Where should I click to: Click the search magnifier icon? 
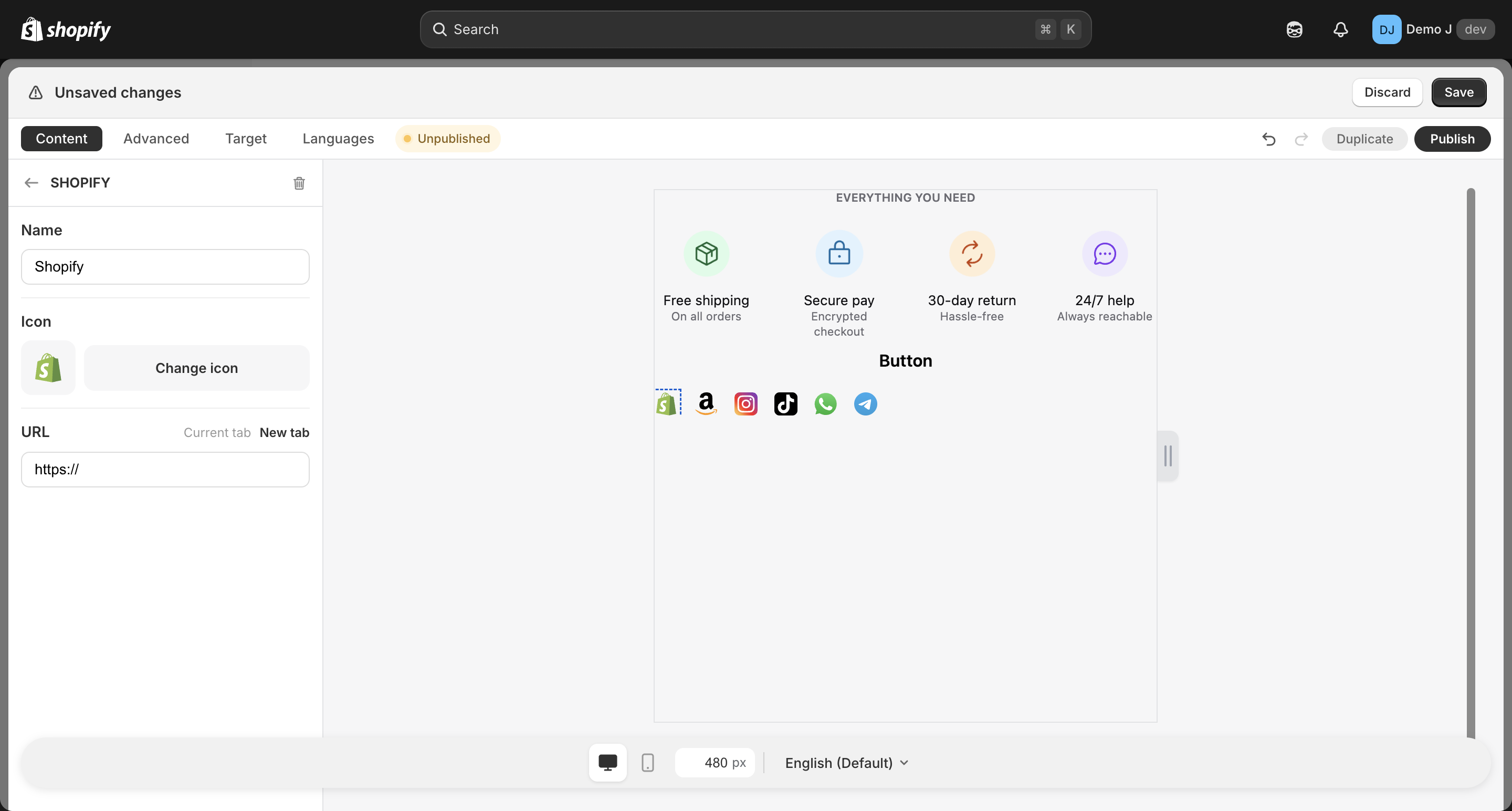[x=439, y=29]
